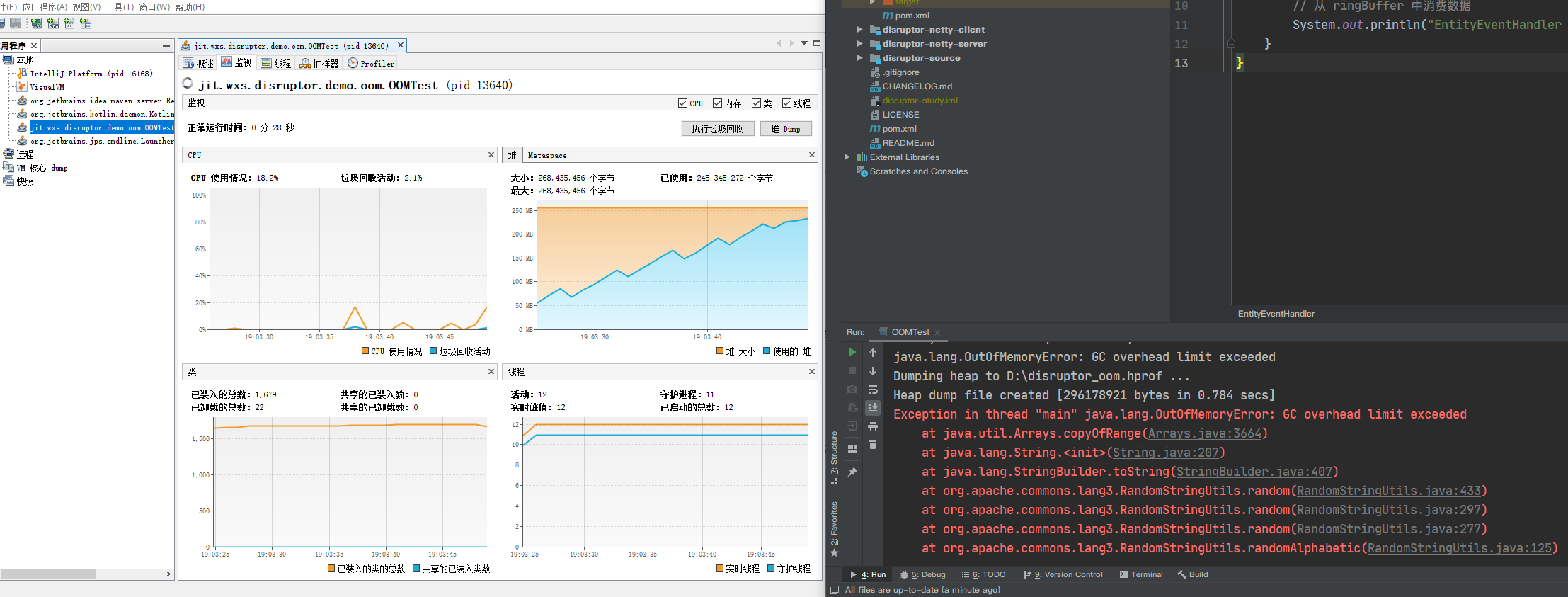Click the print console output icon
This screenshot has width=1568, height=597.
click(x=873, y=426)
